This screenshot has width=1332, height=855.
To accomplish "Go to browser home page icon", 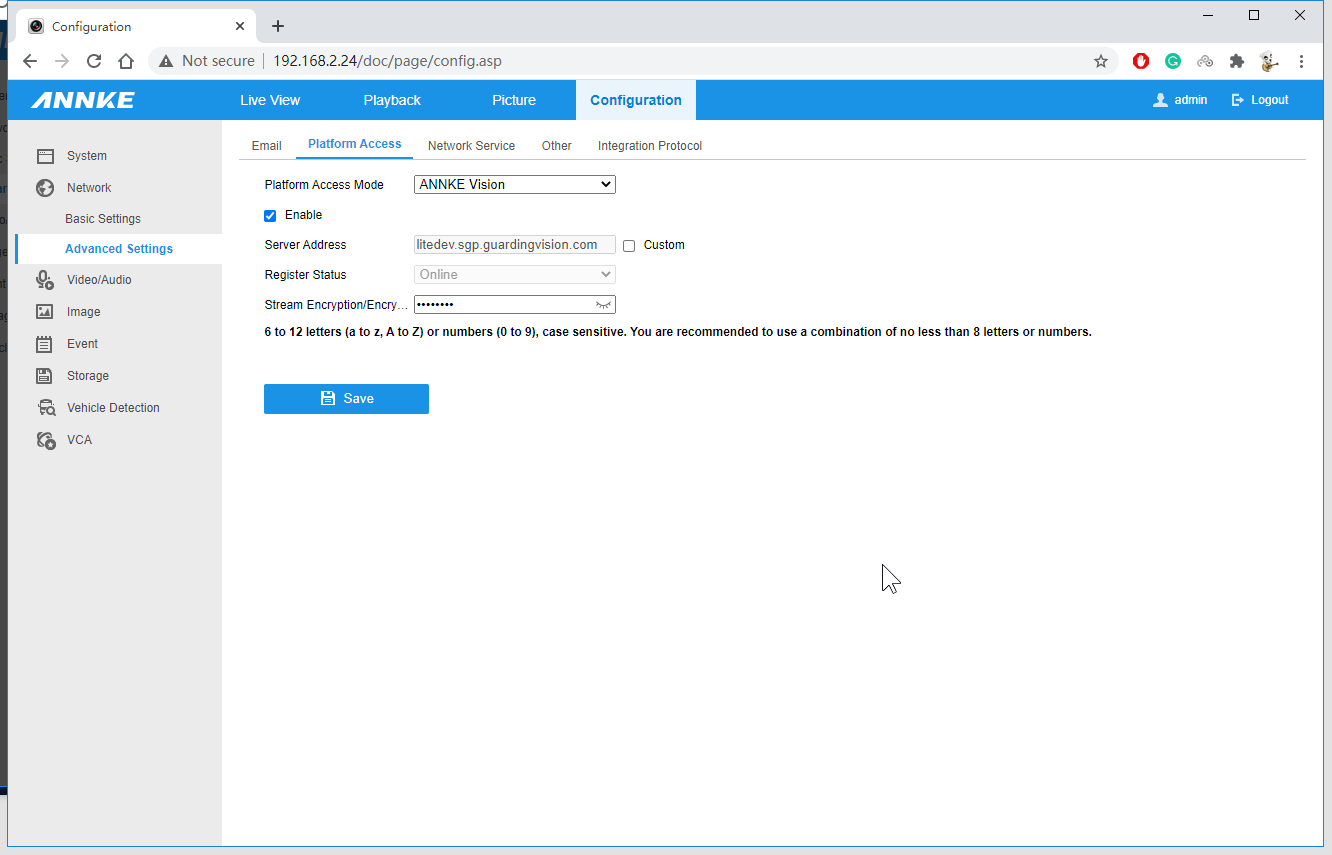I will [x=126, y=61].
